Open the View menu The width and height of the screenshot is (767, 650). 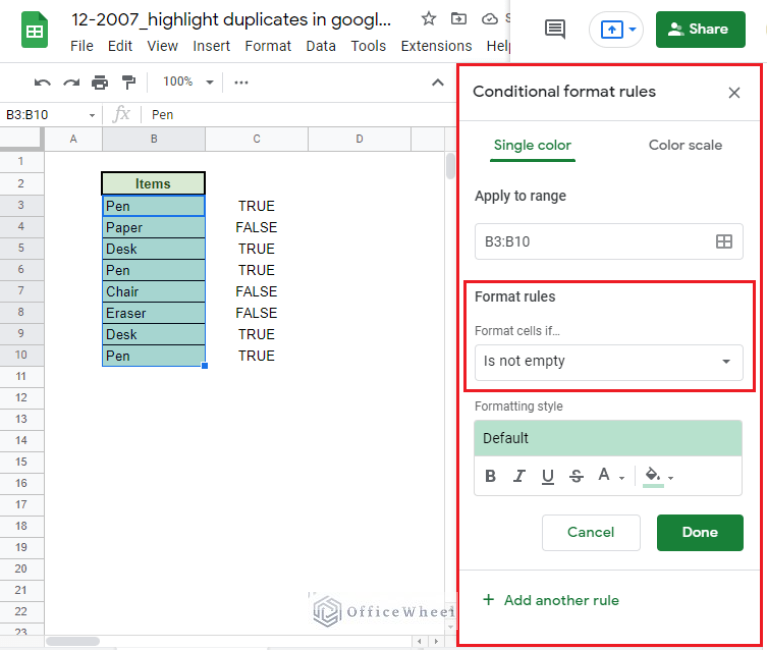(162, 46)
